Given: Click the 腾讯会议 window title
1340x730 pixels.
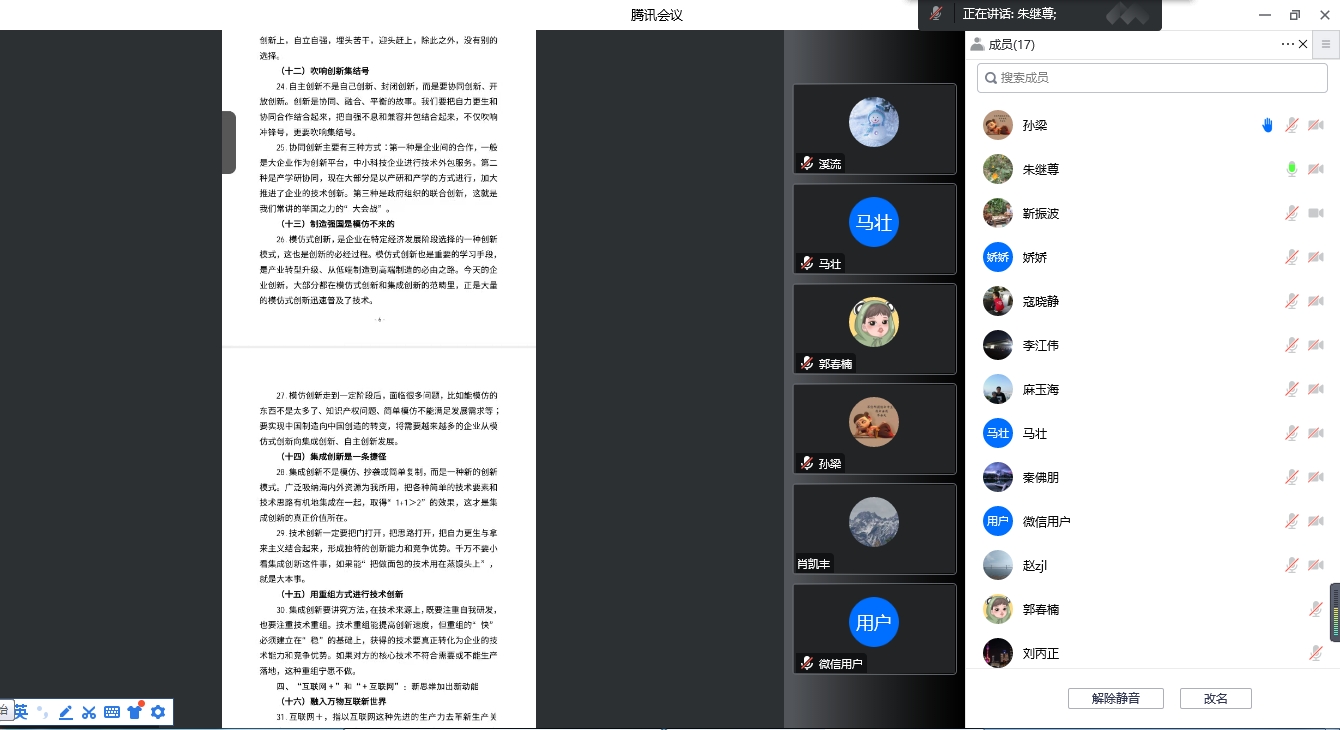Looking at the screenshot, I should click(x=657, y=14).
